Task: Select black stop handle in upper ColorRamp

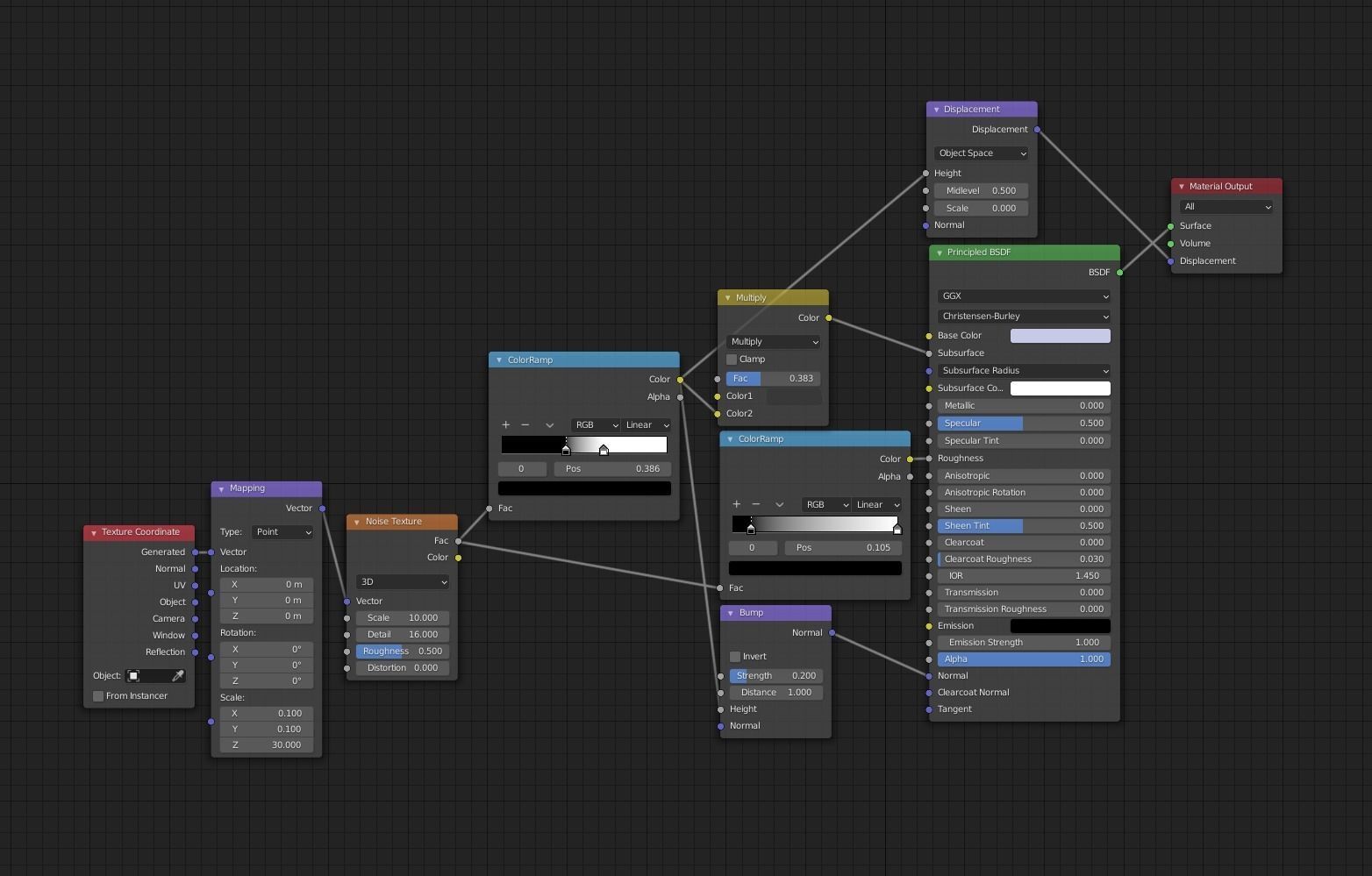Action: (x=566, y=450)
